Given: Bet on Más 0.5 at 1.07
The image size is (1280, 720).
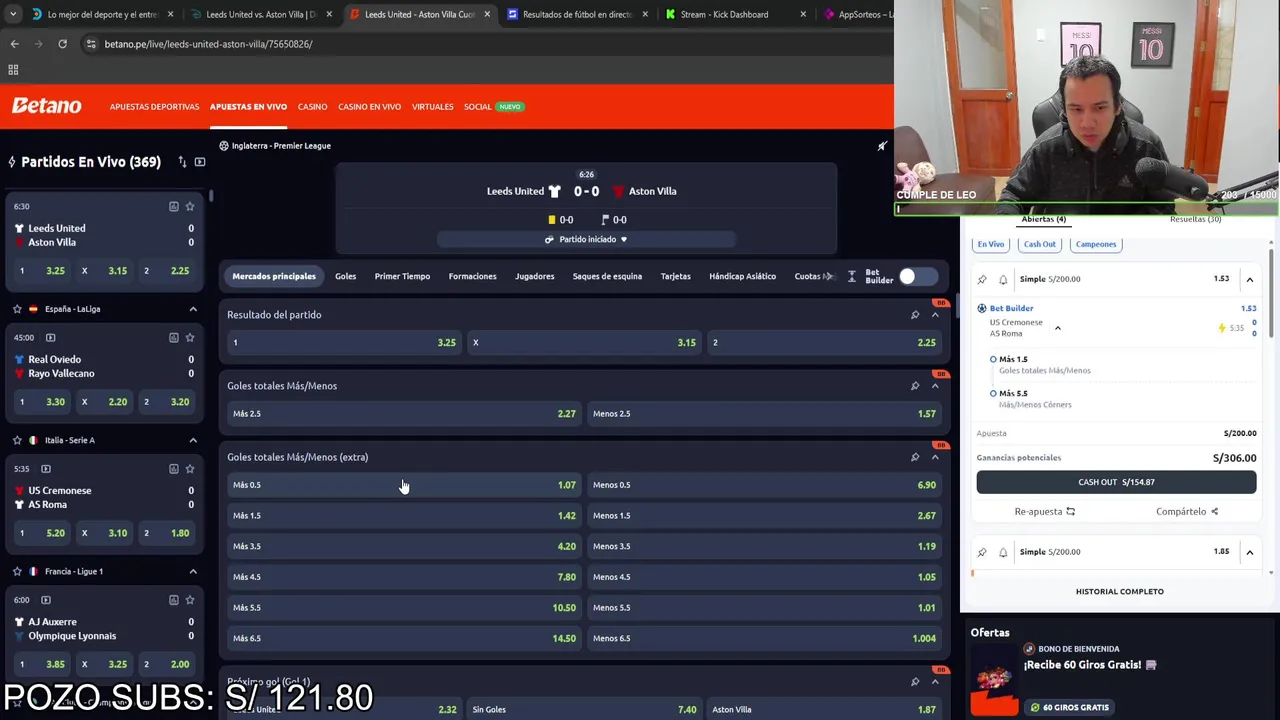Looking at the screenshot, I should coord(403,485).
